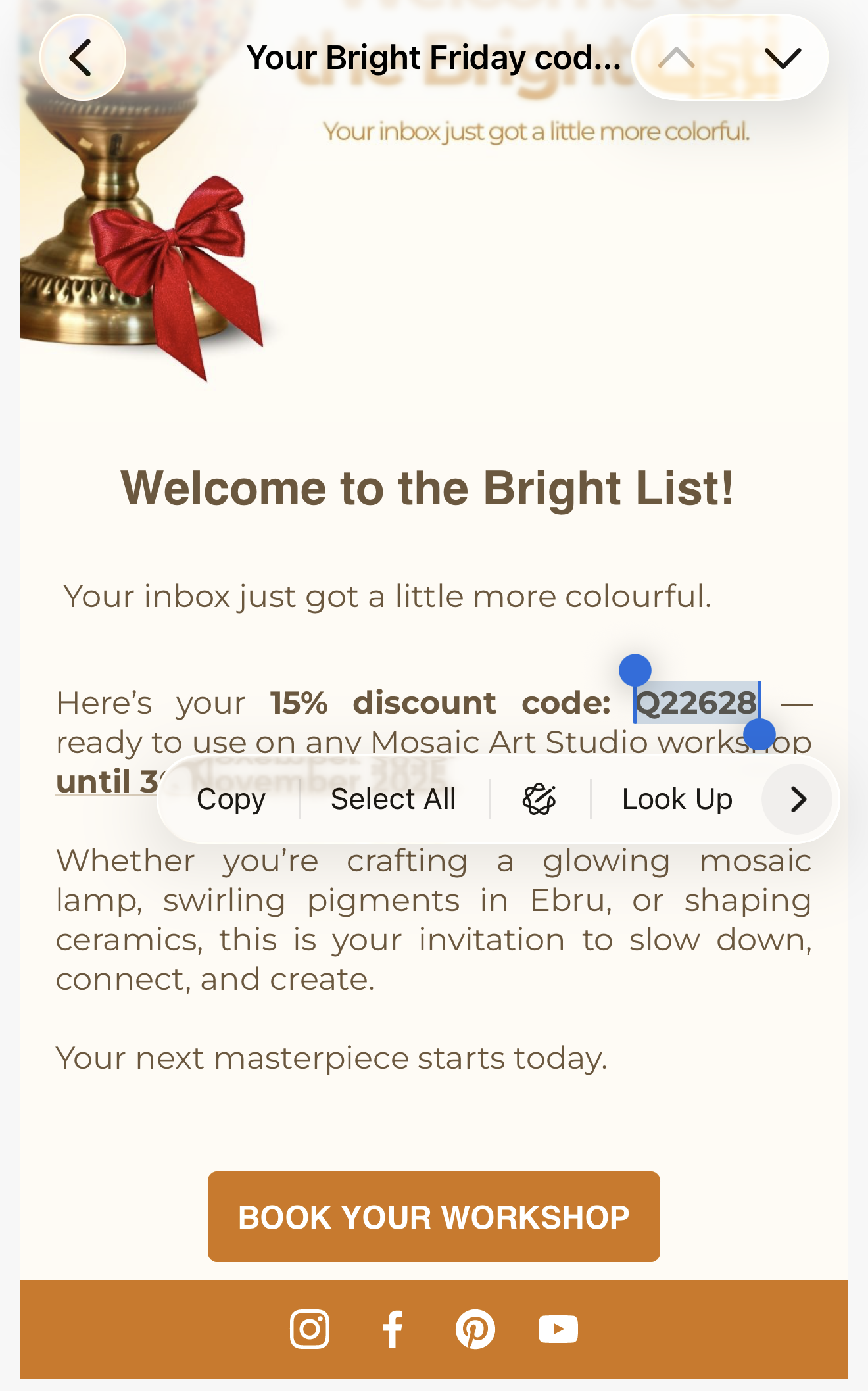Open the YouTube icon in footer

558,1329
